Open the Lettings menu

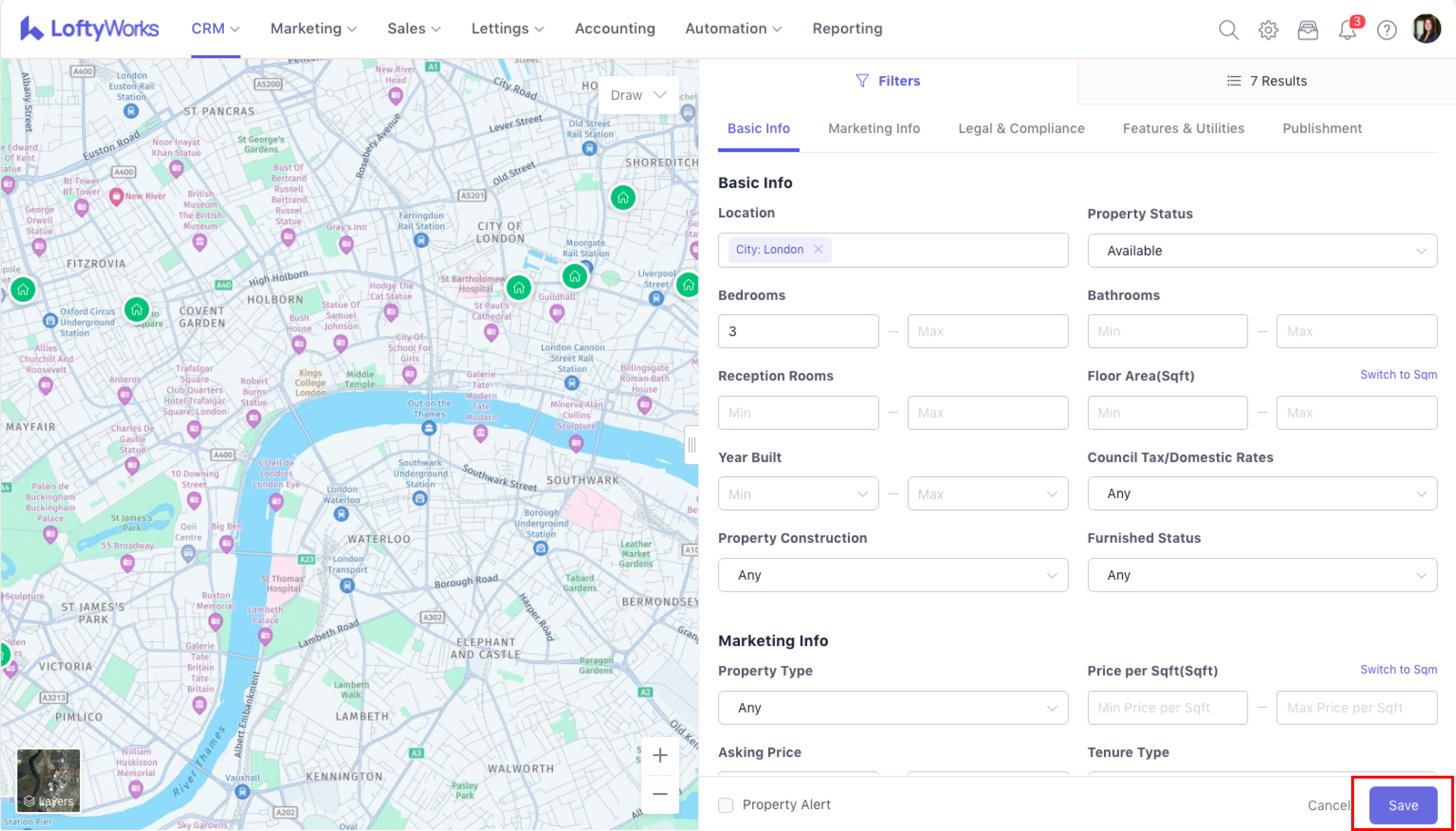[507, 29]
